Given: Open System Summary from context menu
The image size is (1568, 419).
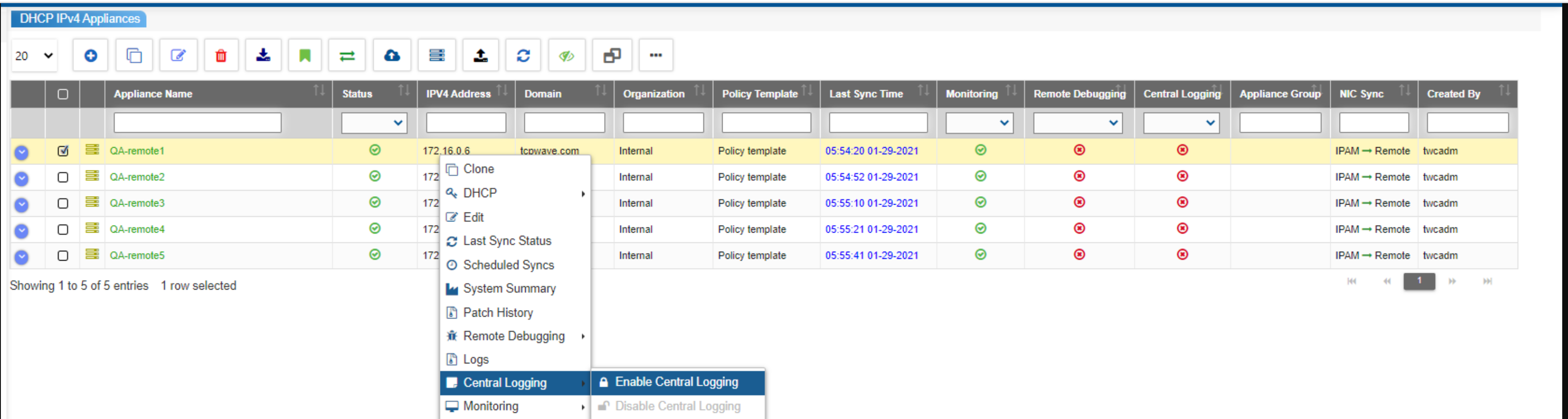Looking at the screenshot, I should pos(515,289).
